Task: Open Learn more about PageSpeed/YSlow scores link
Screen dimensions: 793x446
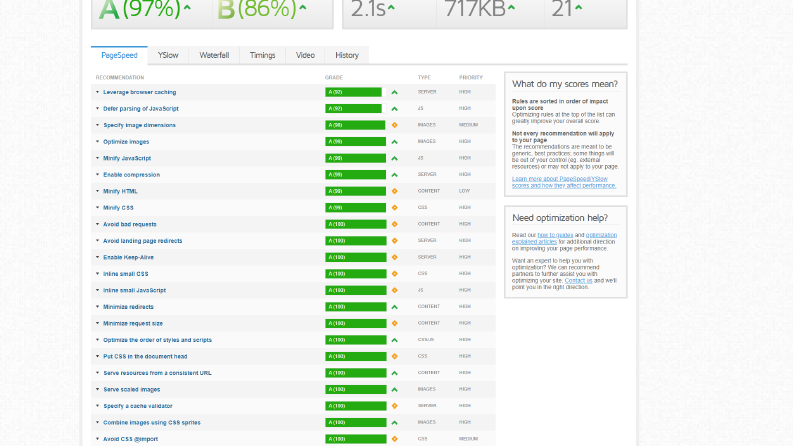Action: (x=563, y=182)
